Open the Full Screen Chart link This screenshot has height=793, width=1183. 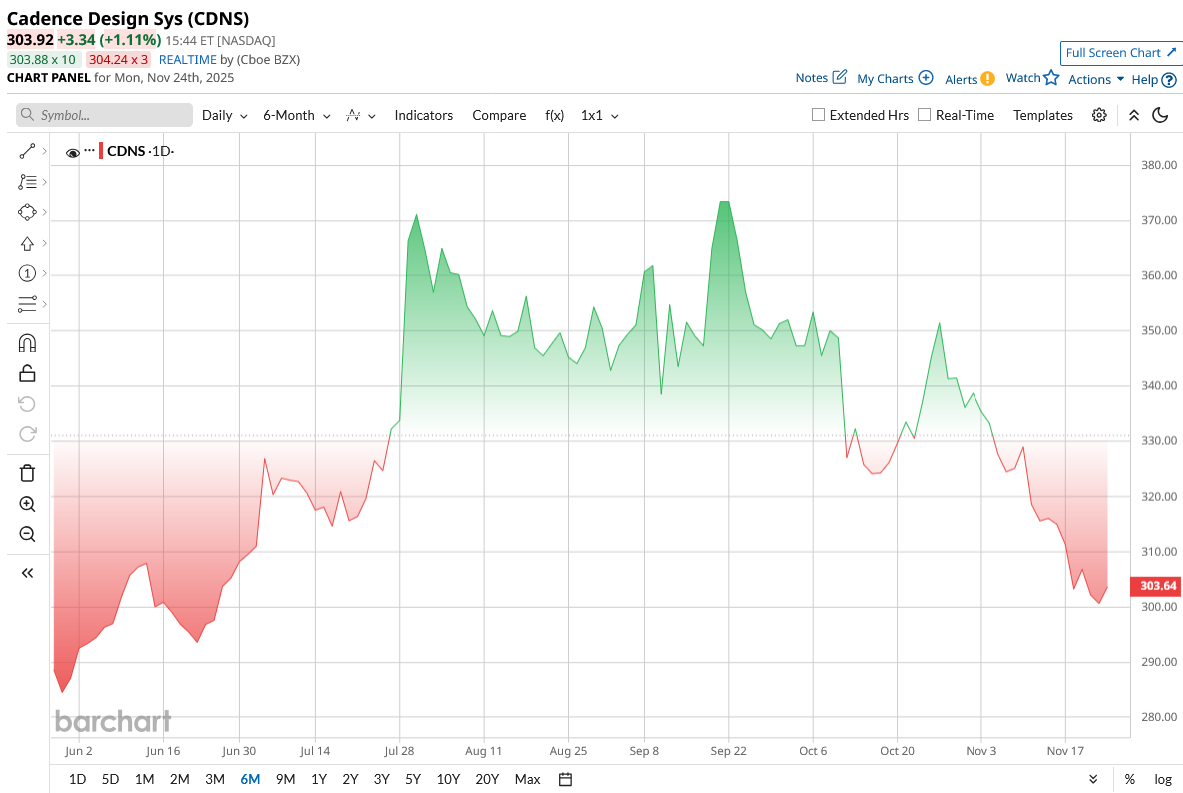point(1120,53)
